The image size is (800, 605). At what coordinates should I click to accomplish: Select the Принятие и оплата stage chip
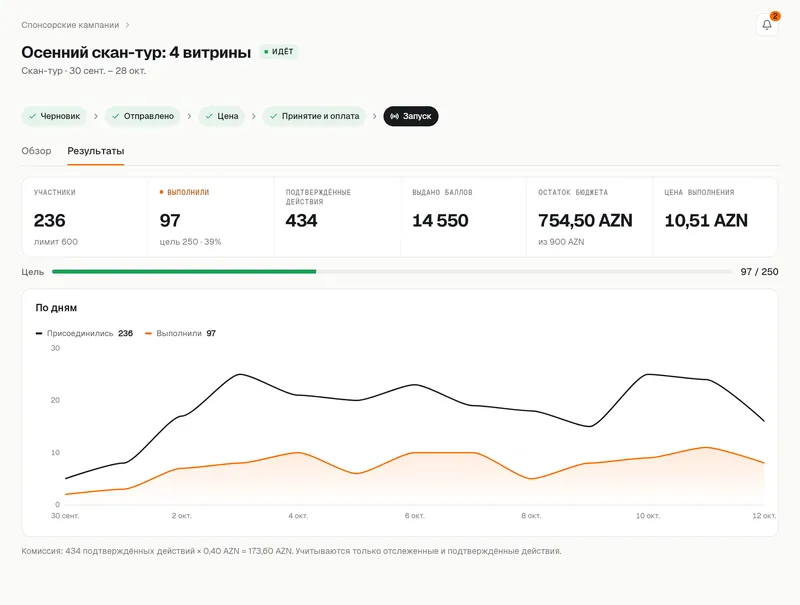click(x=314, y=116)
